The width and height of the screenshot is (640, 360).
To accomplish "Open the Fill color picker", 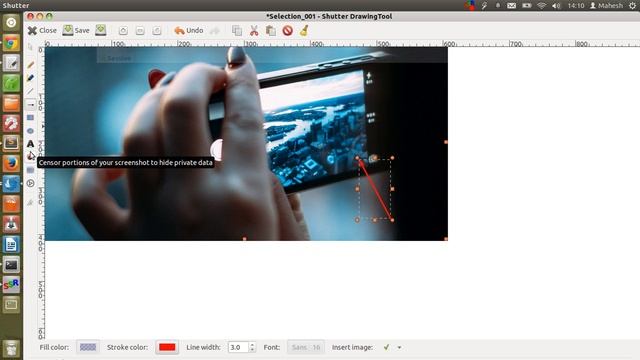I will point(88,347).
